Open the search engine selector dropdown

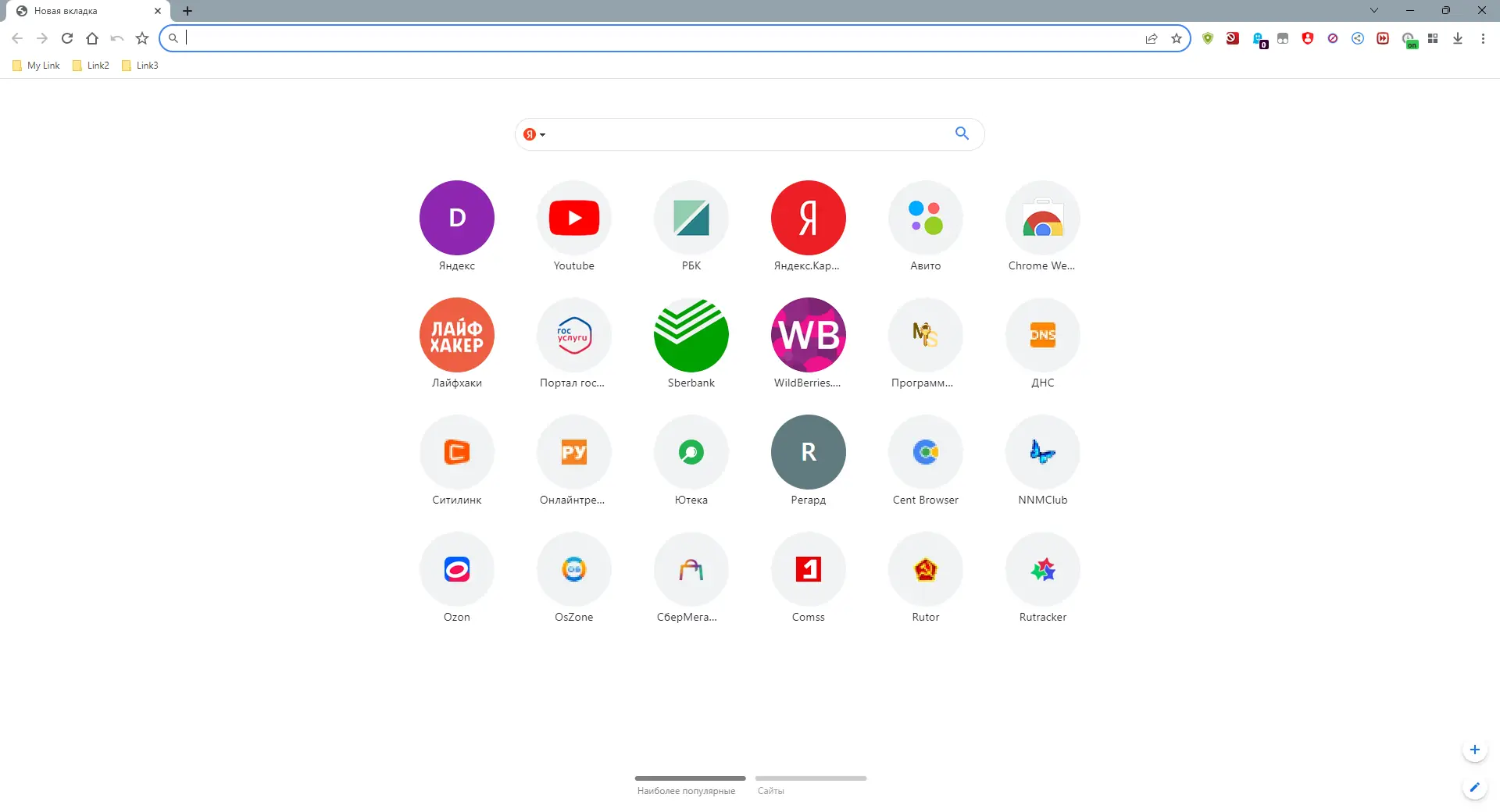tap(534, 134)
